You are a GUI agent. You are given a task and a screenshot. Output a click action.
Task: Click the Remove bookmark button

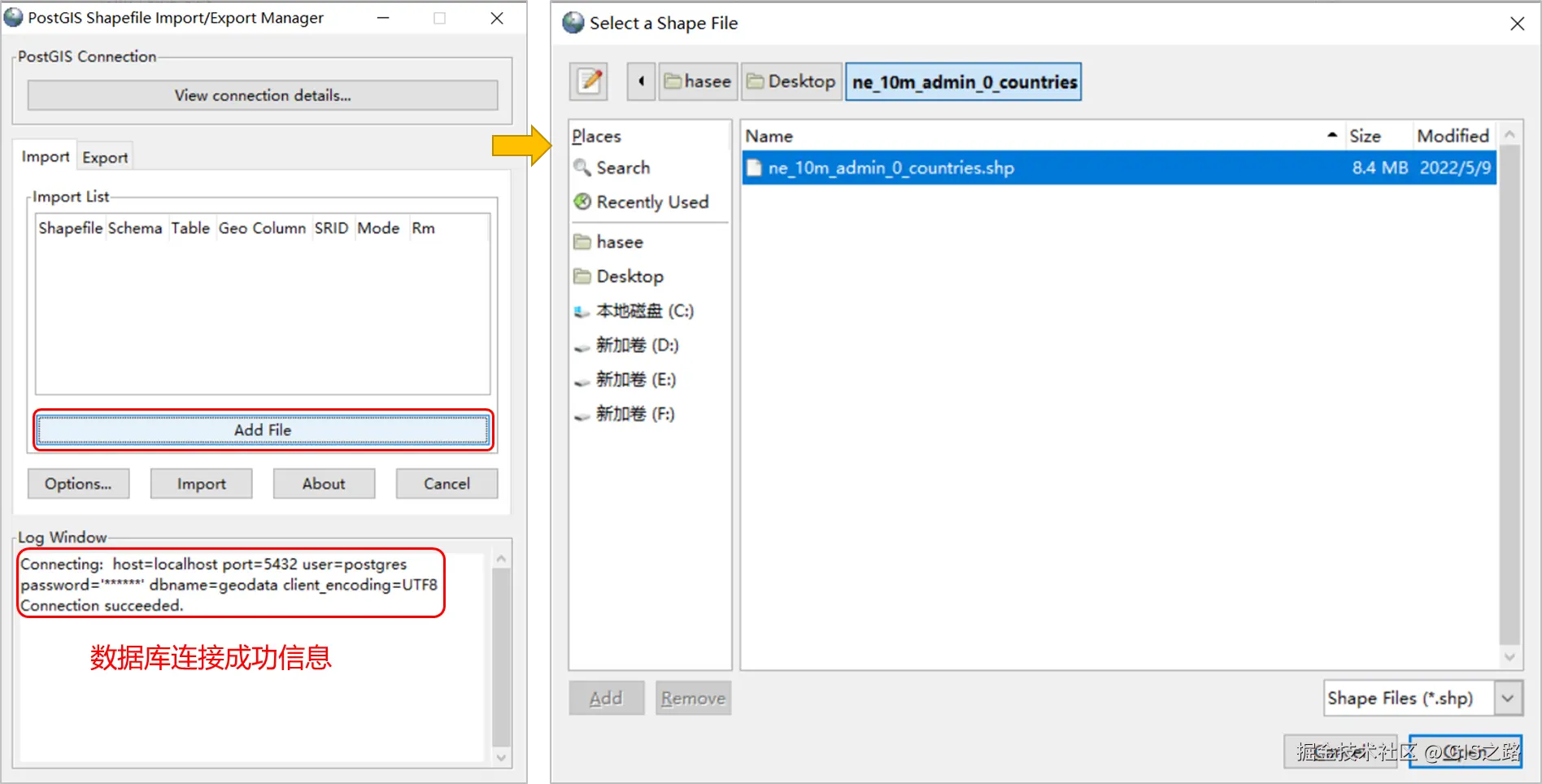(x=693, y=698)
